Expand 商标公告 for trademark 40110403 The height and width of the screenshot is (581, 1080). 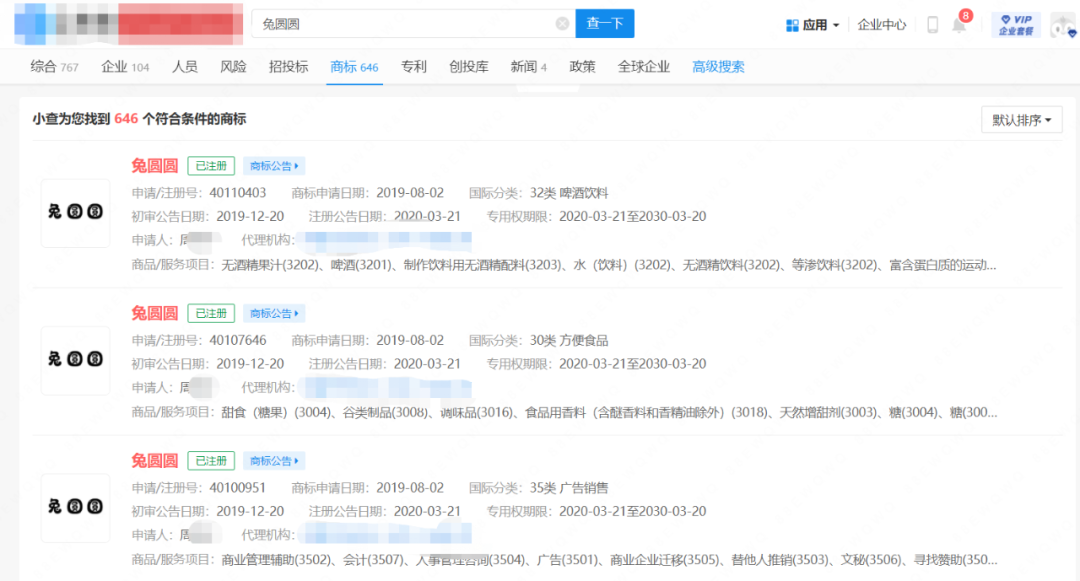(x=273, y=166)
